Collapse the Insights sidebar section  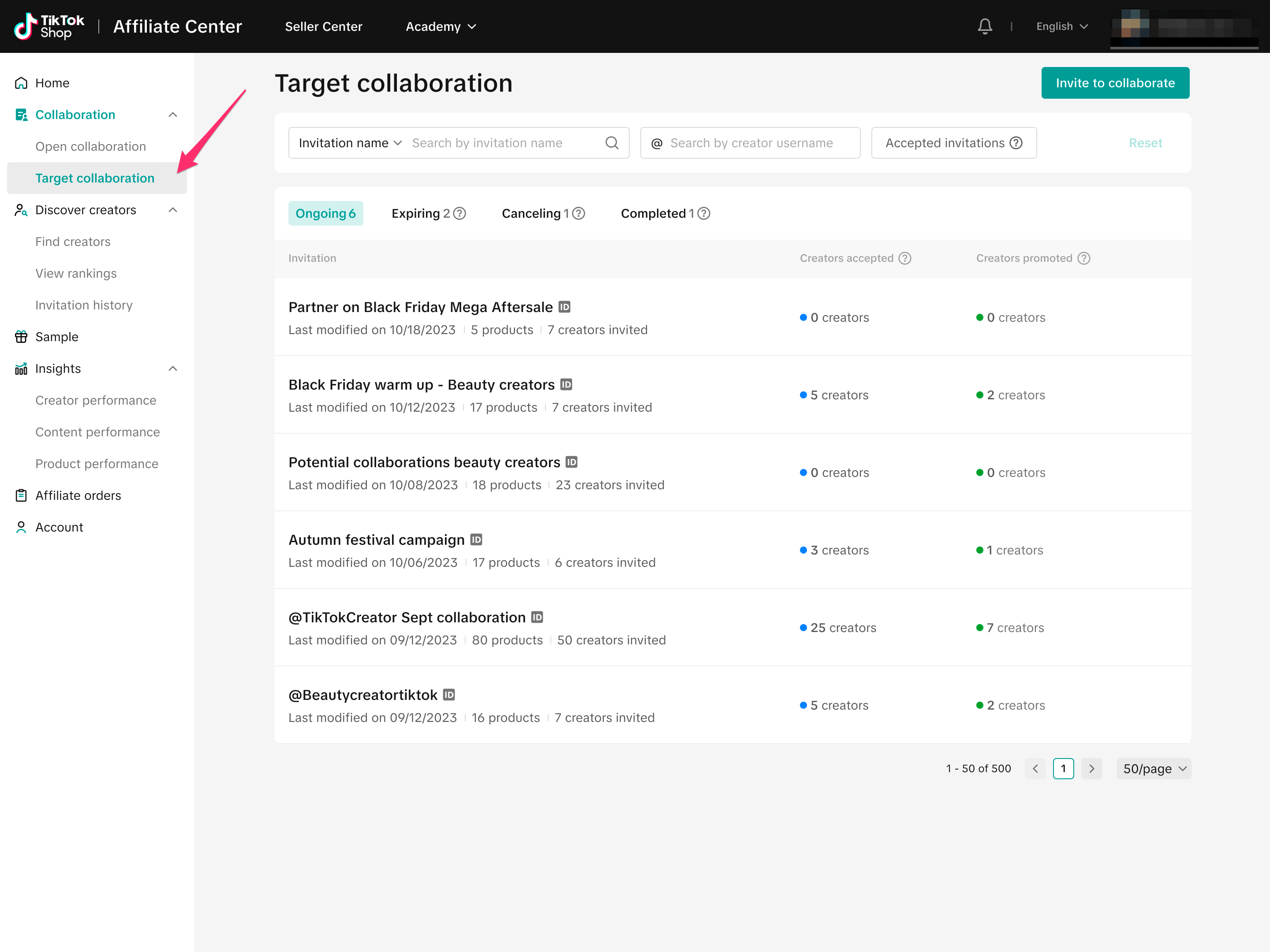[173, 368]
